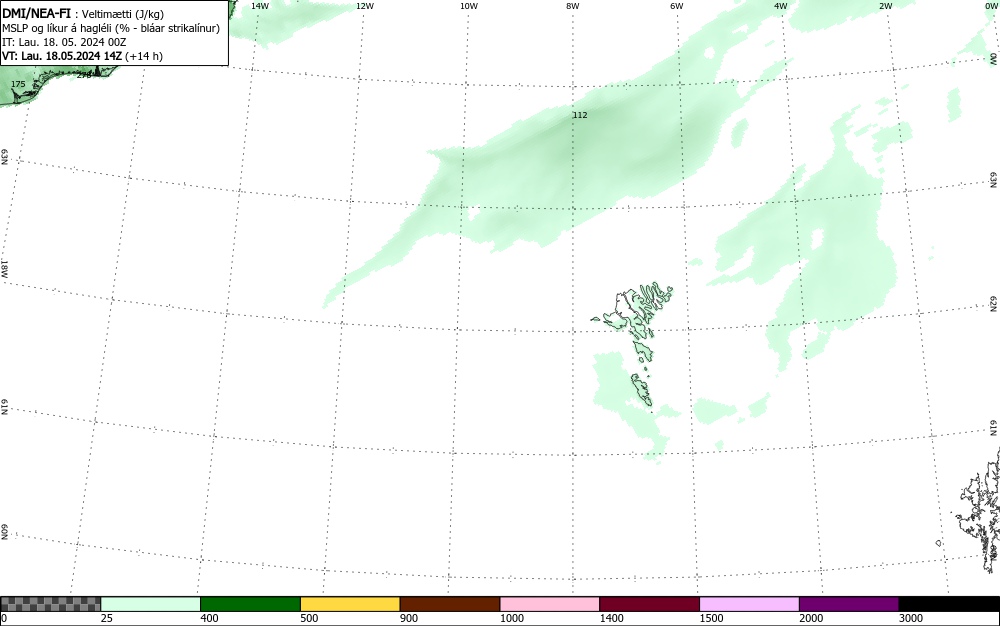1000x626 pixels.
Task: Click the '6W' longitude label
Action: pyautogui.click(x=677, y=6)
